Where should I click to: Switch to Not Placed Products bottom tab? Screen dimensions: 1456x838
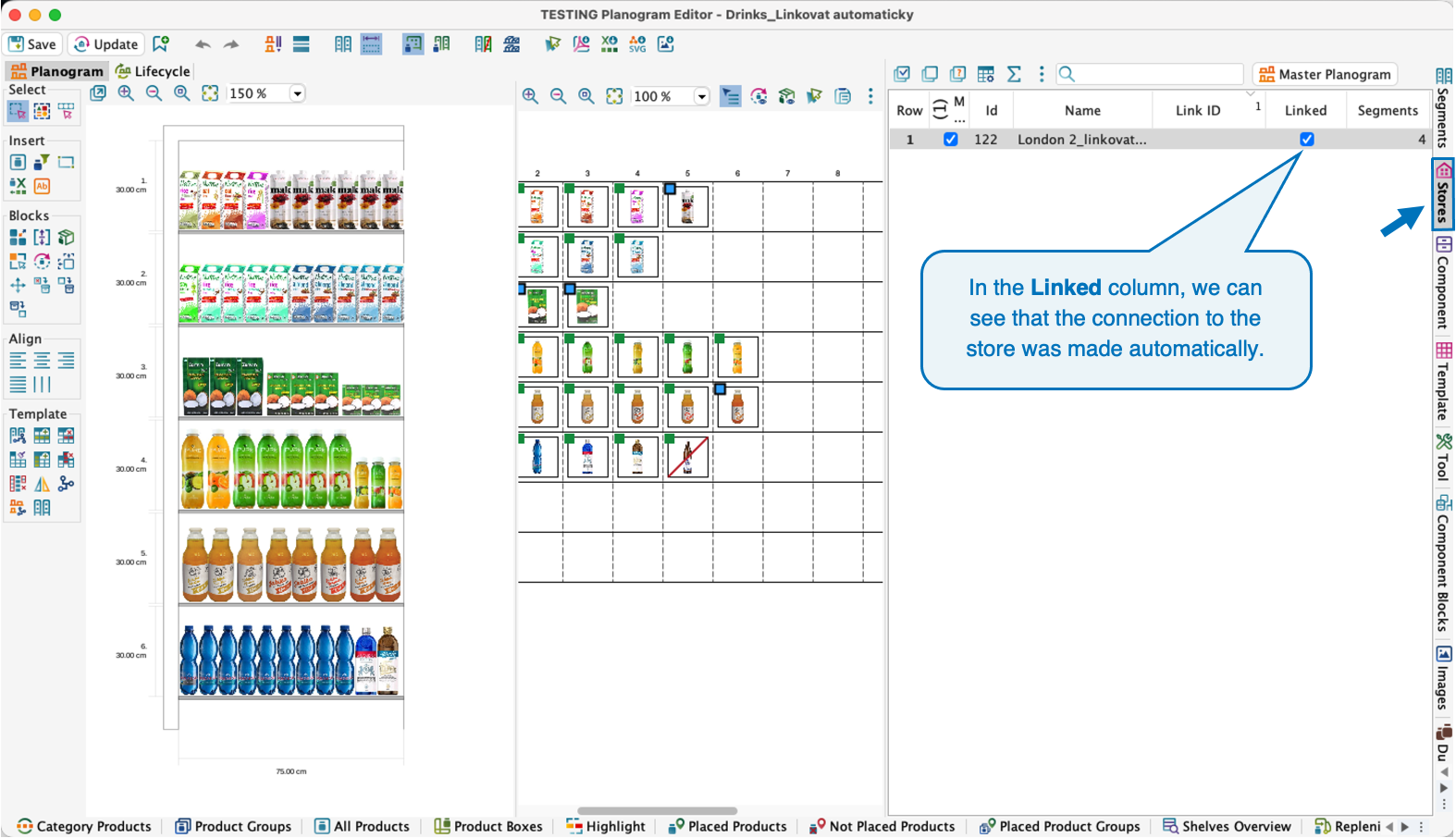click(x=882, y=826)
